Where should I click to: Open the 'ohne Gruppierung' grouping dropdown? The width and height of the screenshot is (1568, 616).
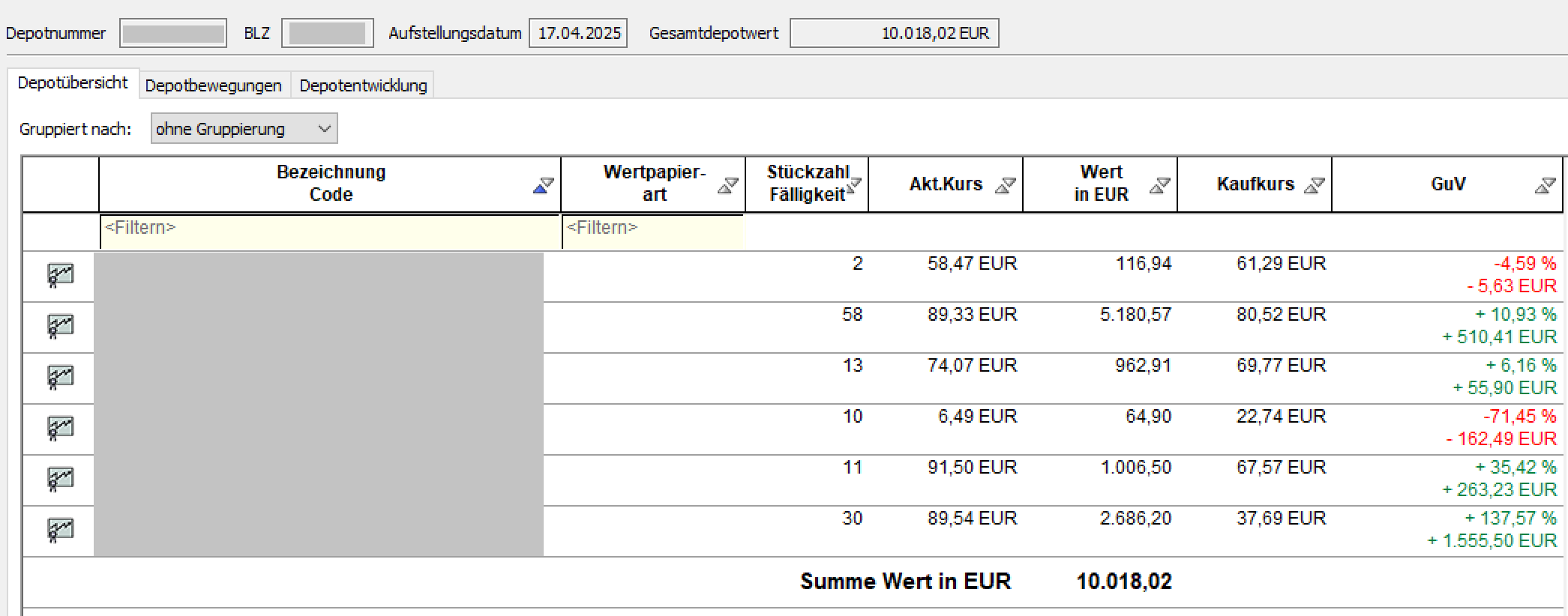tap(244, 129)
